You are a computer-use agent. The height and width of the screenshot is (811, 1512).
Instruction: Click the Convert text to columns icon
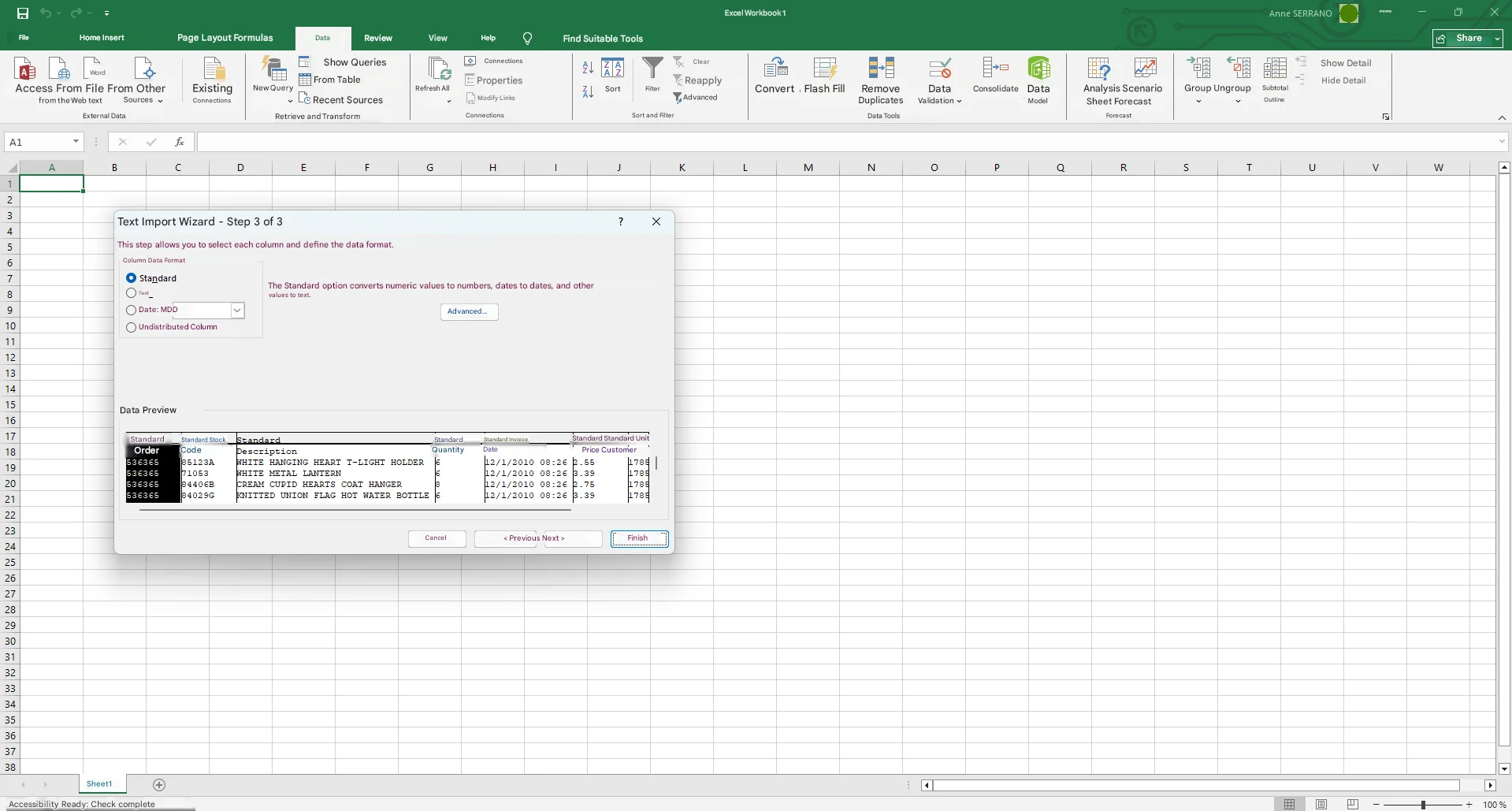(x=776, y=68)
